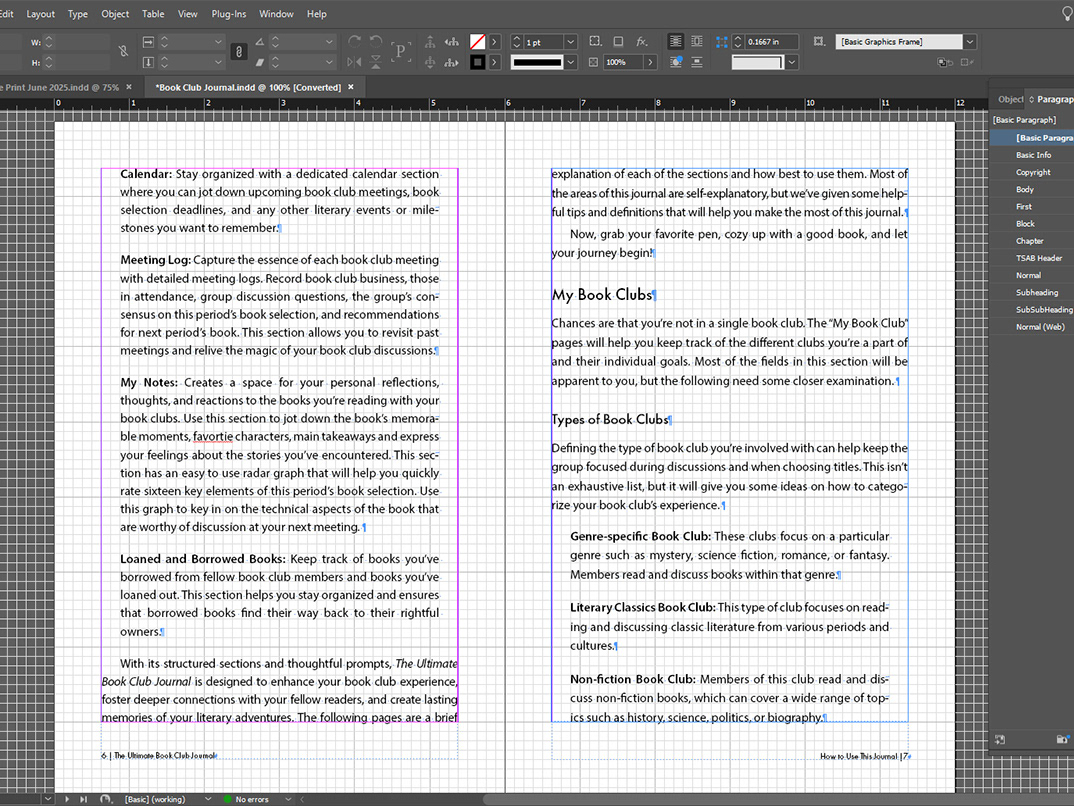The width and height of the screenshot is (1074, 806).
Task: Open the page number dropdown in status bar
Action: coord(47,799)
